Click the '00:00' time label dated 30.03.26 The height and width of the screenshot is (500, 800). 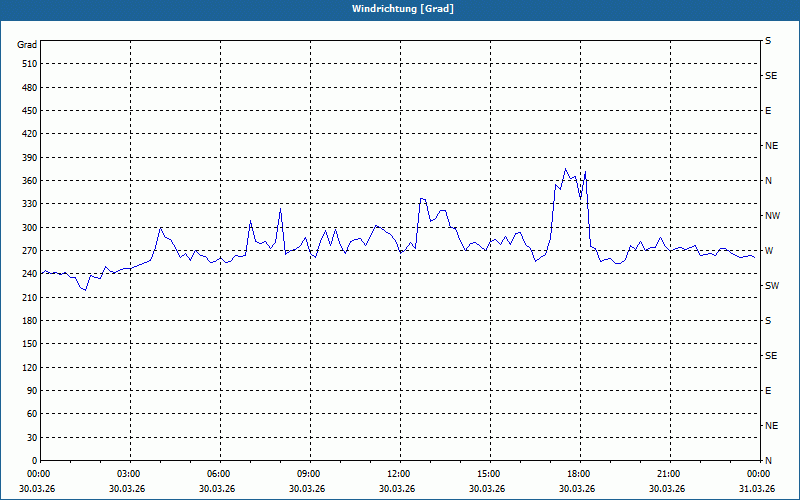click(38, 474)
